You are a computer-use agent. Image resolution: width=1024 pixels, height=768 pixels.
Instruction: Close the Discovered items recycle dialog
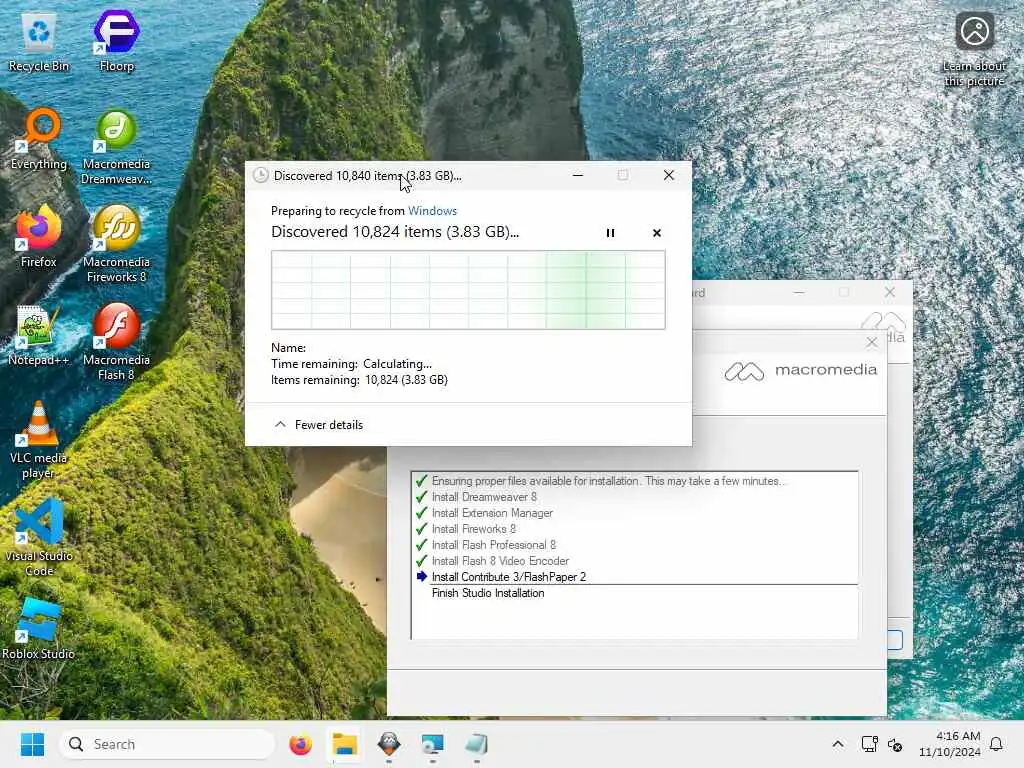click(669, 176)
